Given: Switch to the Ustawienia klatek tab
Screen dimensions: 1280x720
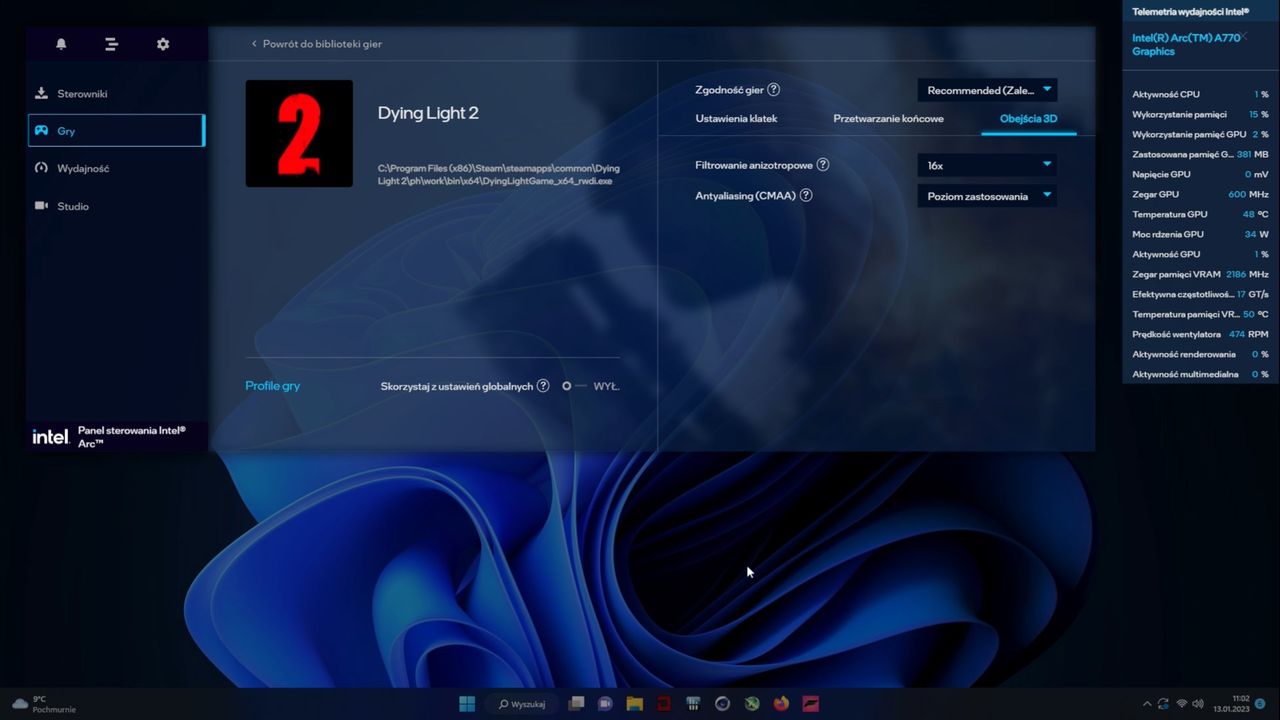Looking at the screenshot, I should click(x=736, y=118).
